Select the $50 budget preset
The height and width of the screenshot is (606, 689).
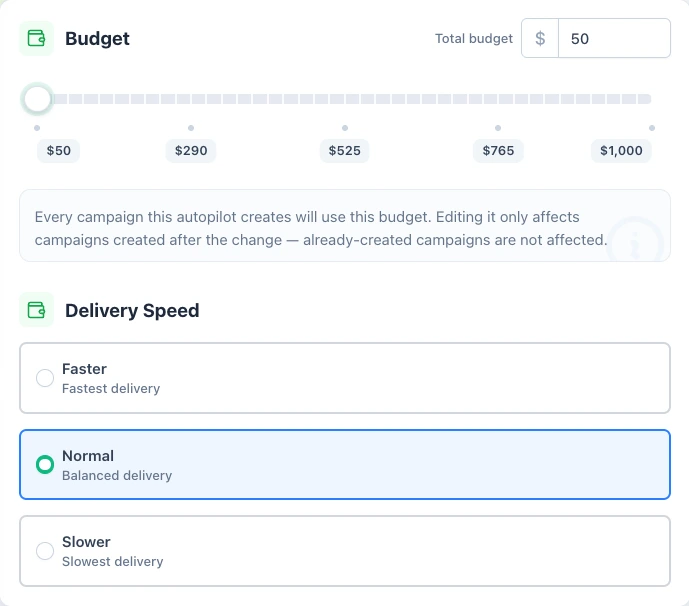tap(58, 151)
